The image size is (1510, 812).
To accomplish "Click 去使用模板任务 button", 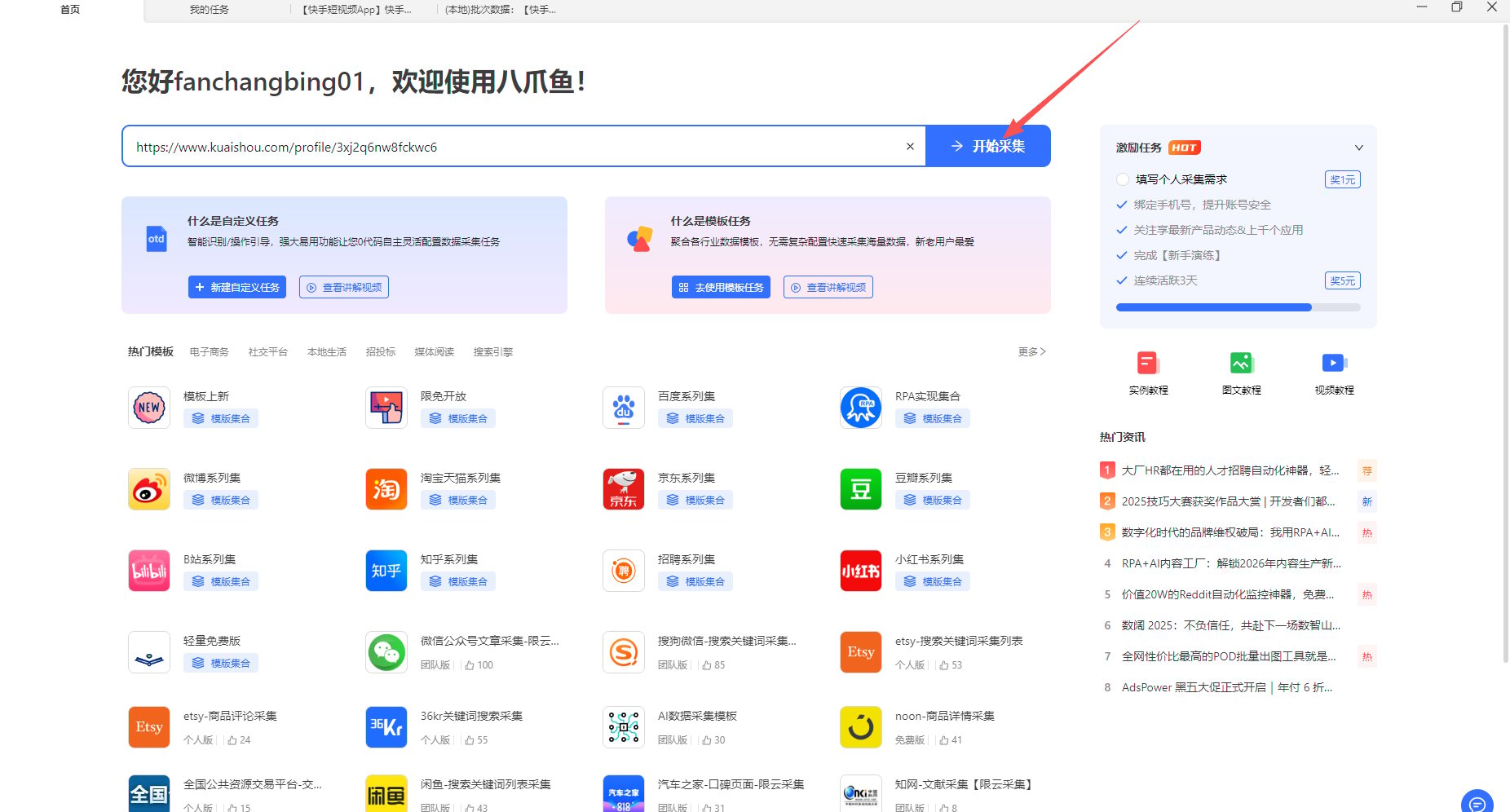I will [721, 287].
